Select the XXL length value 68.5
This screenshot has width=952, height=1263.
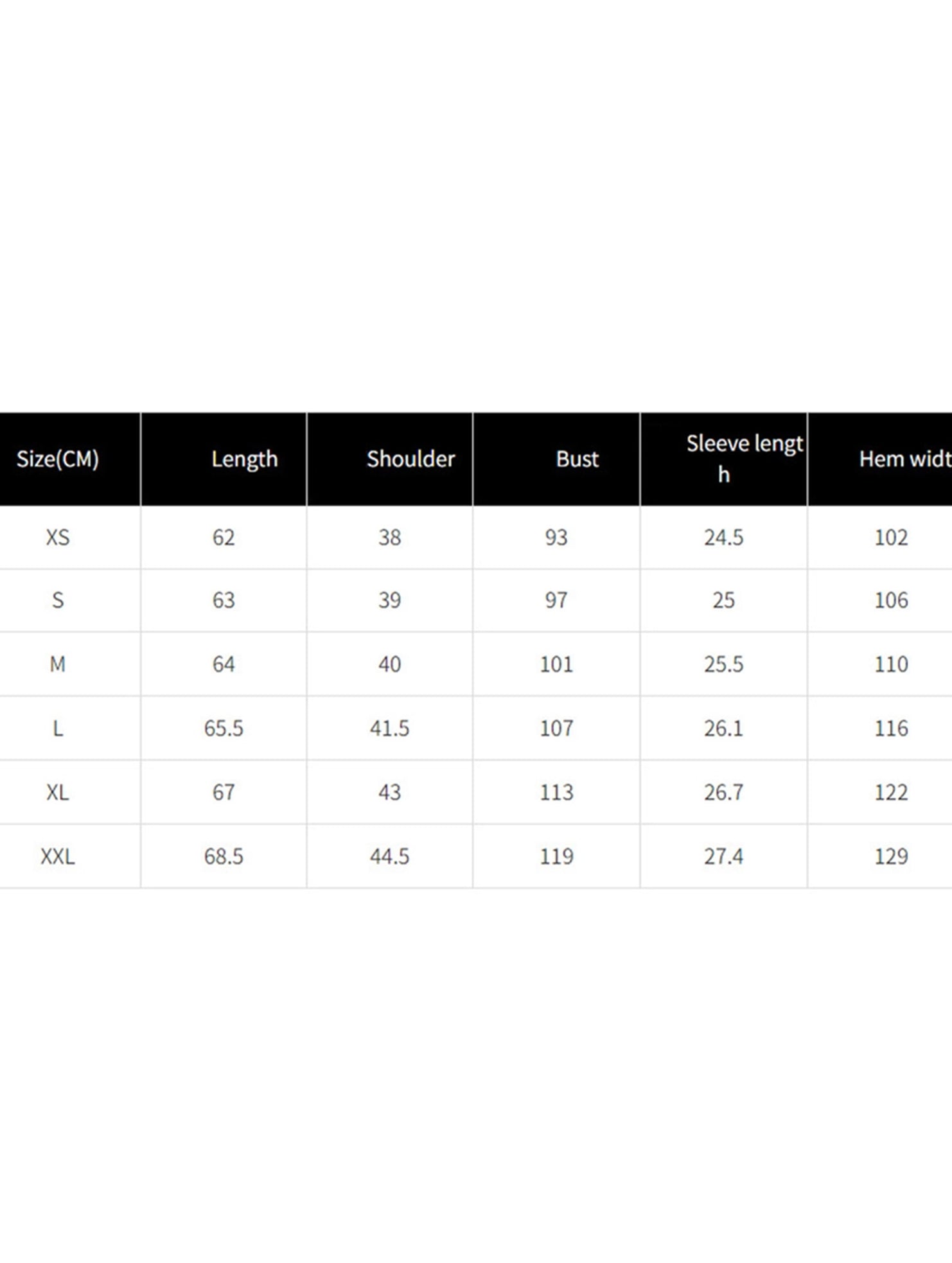(x=224, y=856)
